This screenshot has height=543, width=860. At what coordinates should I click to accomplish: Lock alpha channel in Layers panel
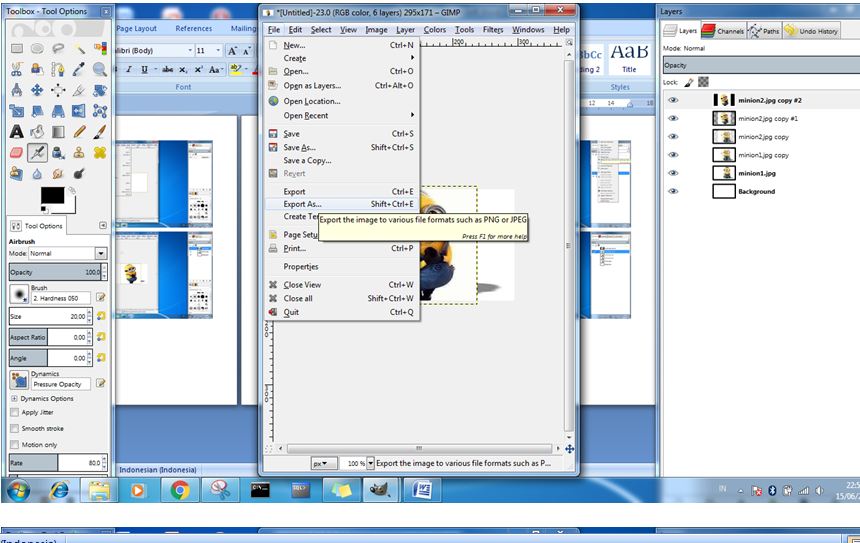703,82
